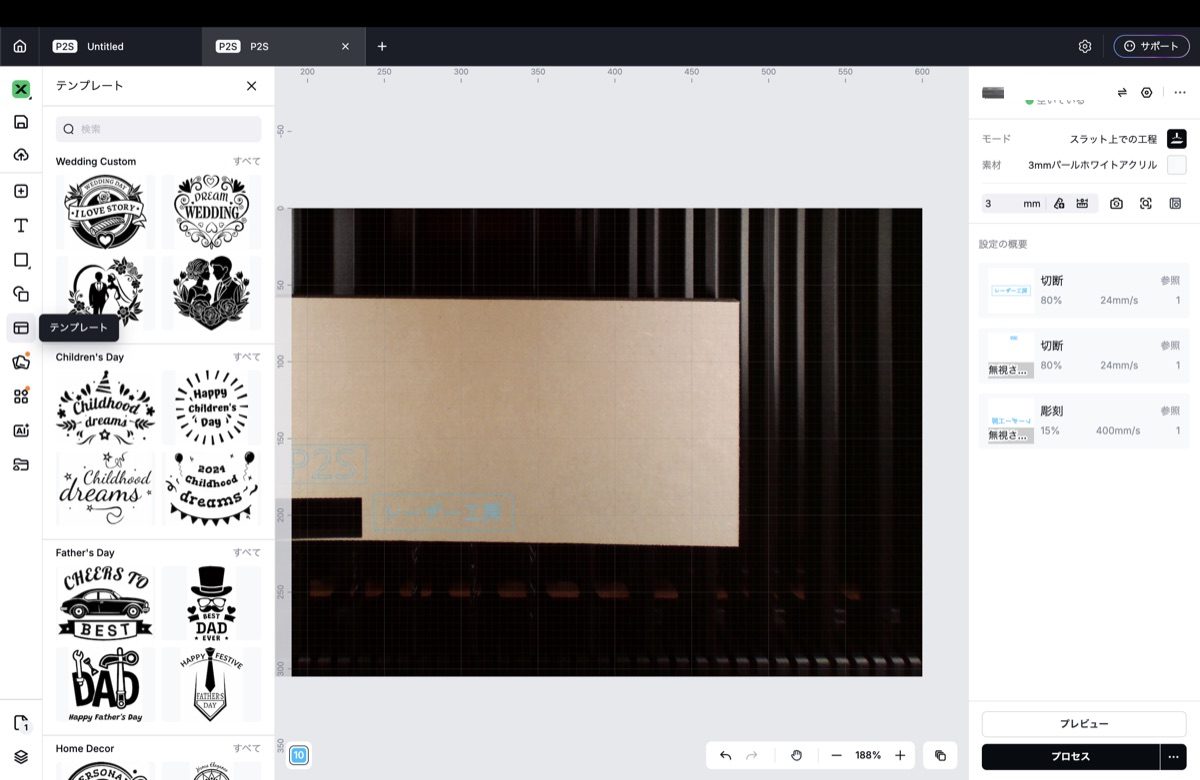Viewport: 1200px width, 780px height.
Task: Open the canvas pages icon
Action: pos(21,723)
